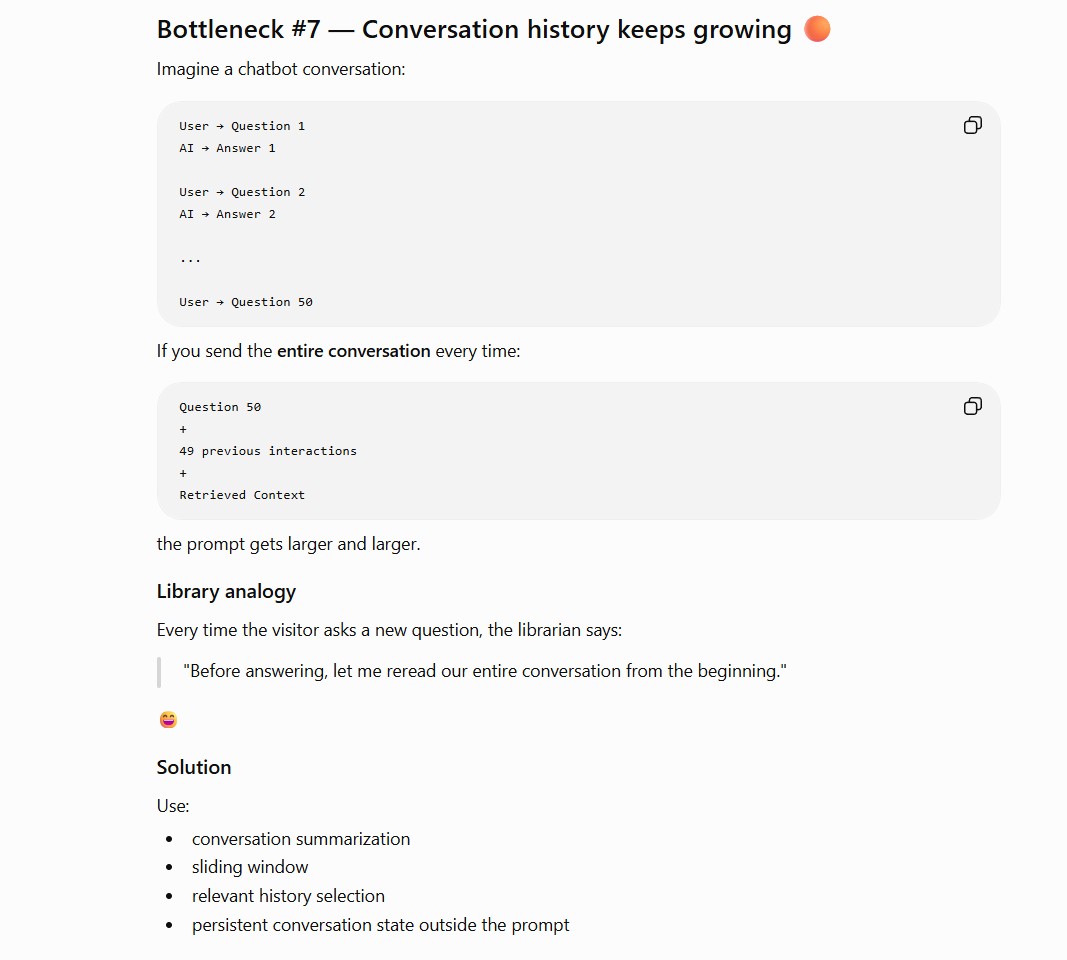Click the Solution subheading
The height and width of the screenshot is (960, 1067).
pos(194,767)
